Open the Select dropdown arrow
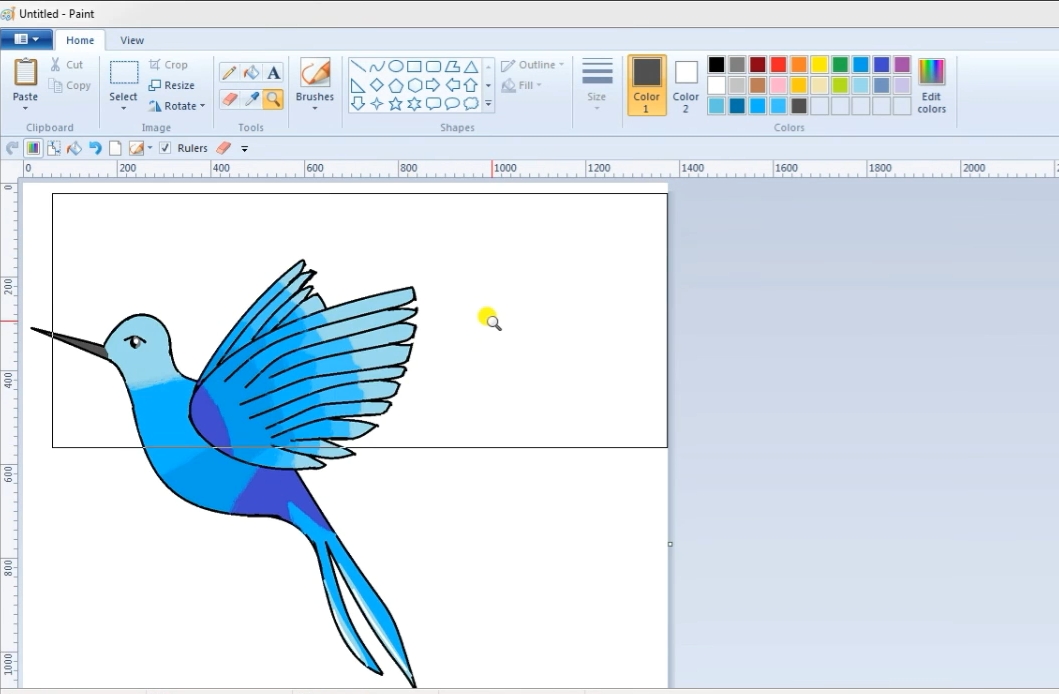Image resolution: width=1059 pixels, height=694 pixels. pyautogui.click(x=123, y=108)
